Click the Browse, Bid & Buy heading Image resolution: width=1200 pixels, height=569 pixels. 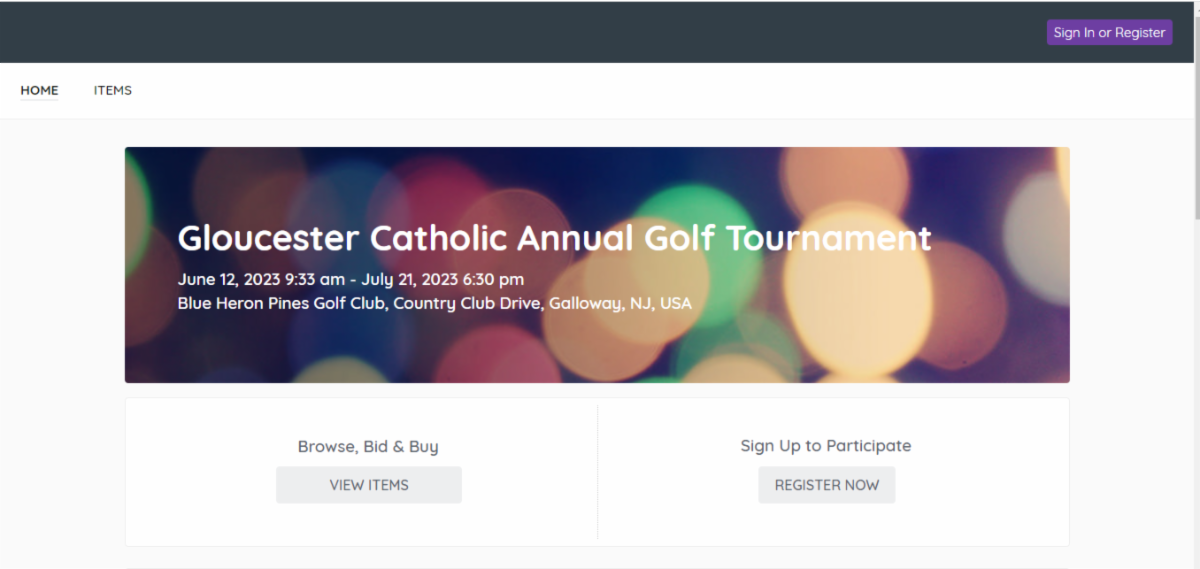[x=368, y=446]
